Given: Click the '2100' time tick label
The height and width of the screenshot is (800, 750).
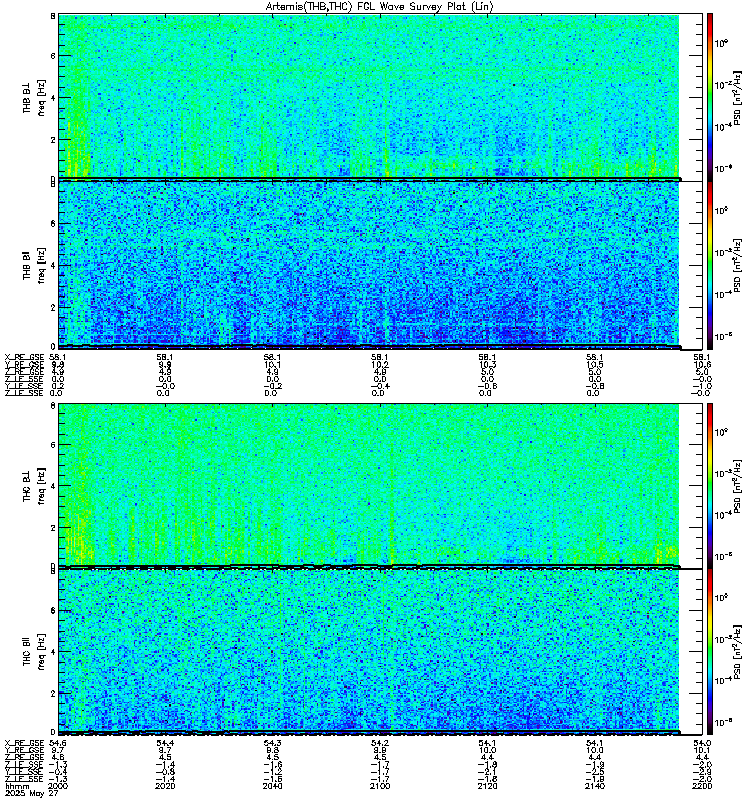Looking at the screenshot, I should pyautogui.click(x=380, y=786).
